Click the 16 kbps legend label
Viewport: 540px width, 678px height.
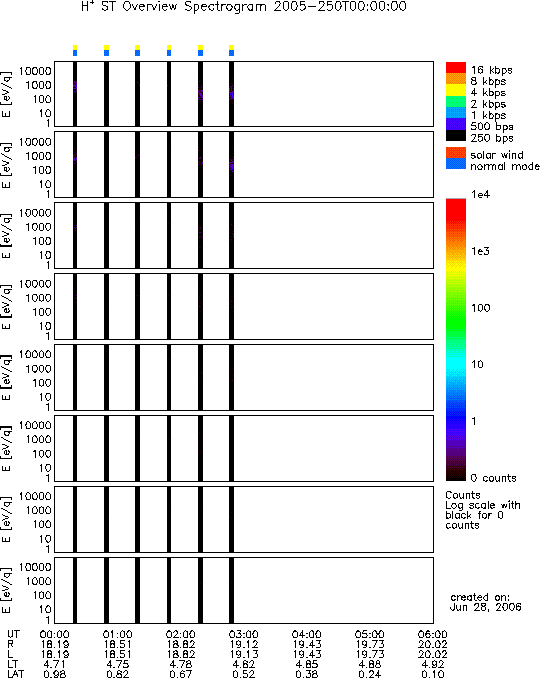pos(492,70)
